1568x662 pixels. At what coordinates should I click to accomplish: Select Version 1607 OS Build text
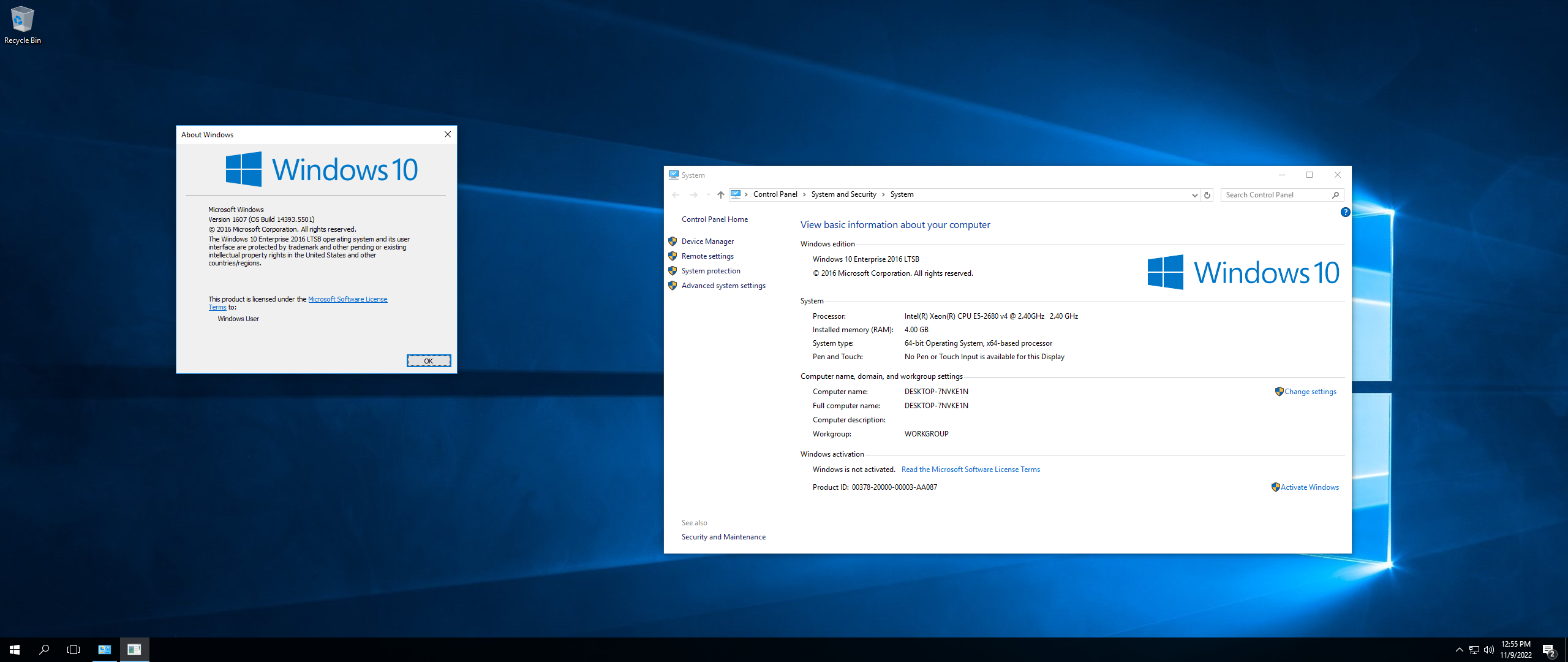262,219
